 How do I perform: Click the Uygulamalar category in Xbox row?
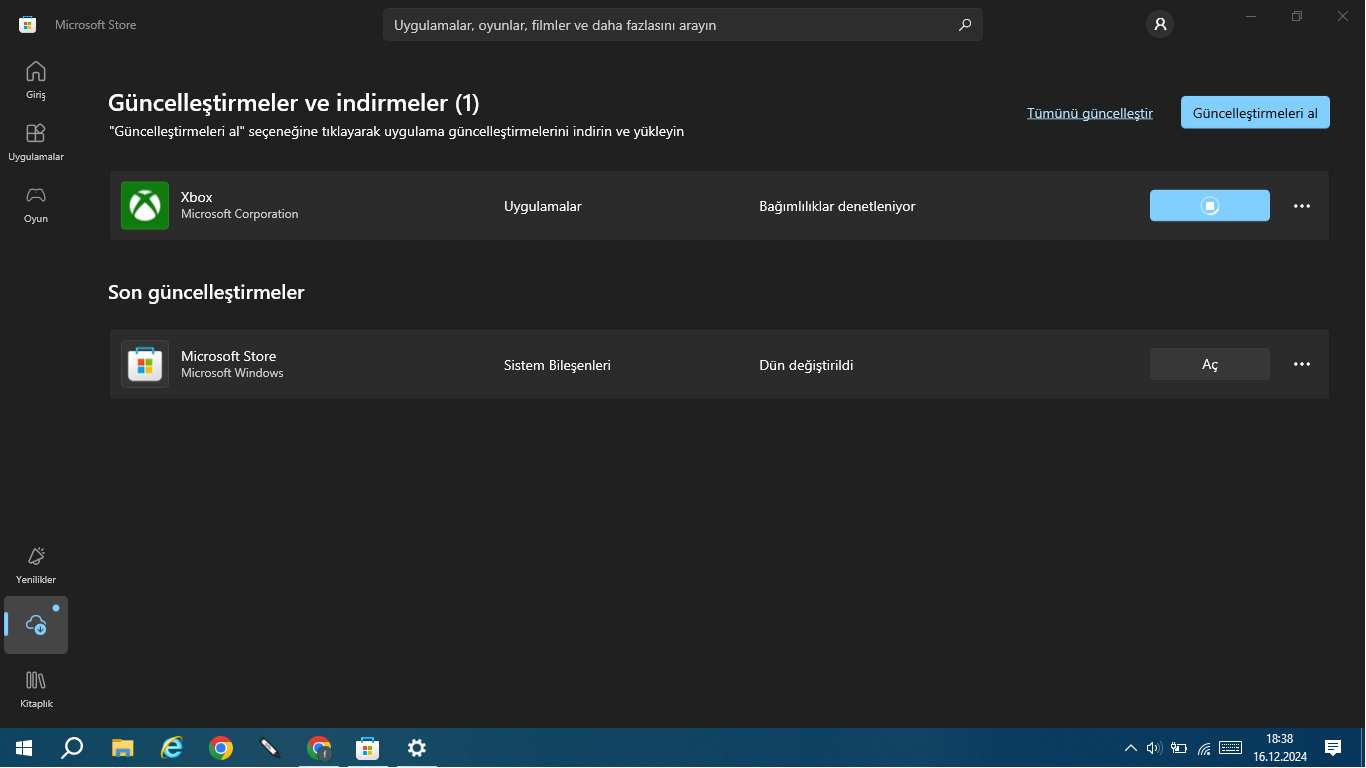(x=543, y=206)
